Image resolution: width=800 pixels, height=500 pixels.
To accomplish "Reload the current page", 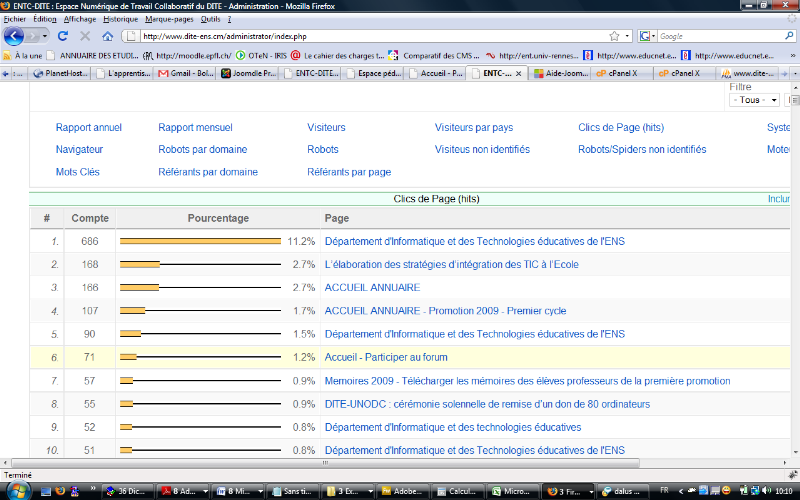I will [x=62, y=36].
